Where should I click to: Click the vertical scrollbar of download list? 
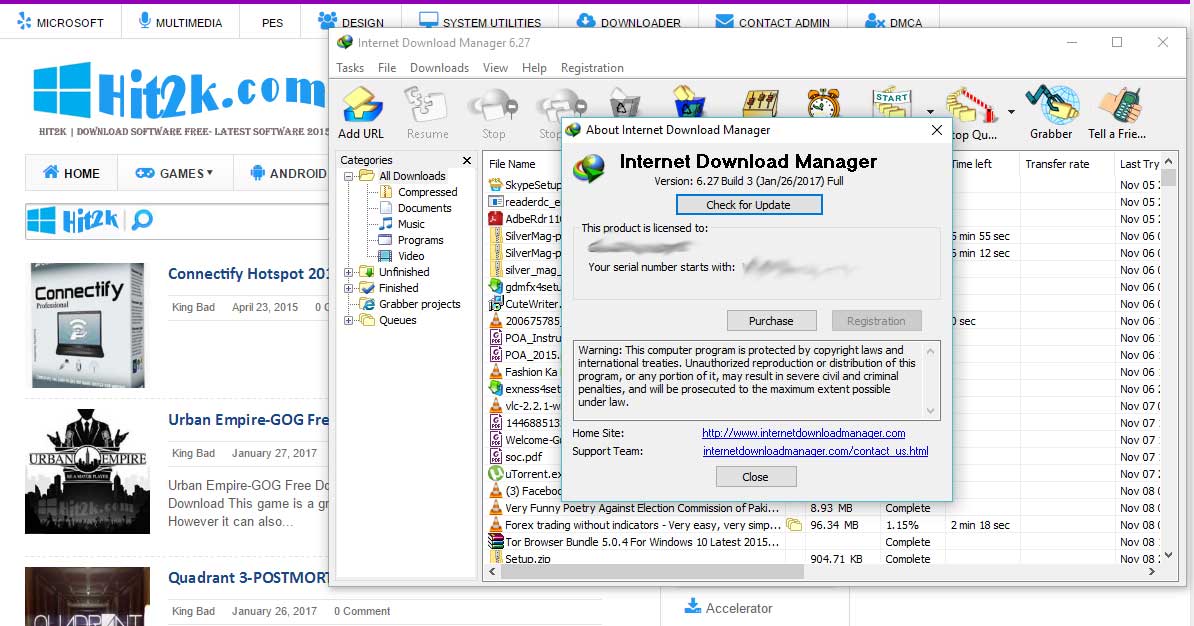click(1169, 358)
